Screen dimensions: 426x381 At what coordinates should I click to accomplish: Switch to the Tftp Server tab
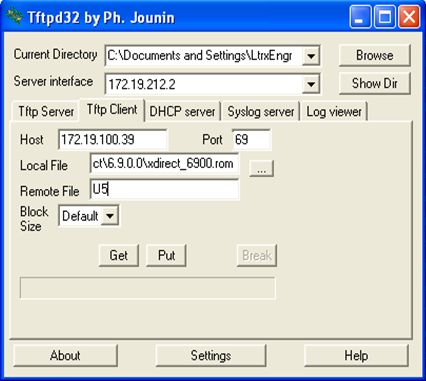tap(46, 112)
